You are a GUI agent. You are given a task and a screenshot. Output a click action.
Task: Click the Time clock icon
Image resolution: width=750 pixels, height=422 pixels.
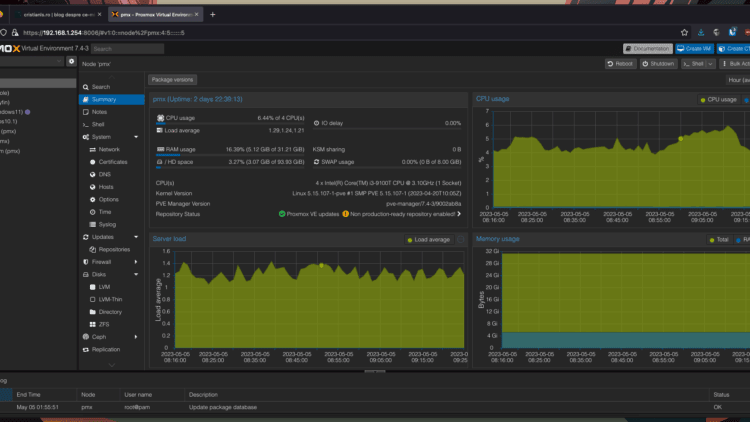92,212
